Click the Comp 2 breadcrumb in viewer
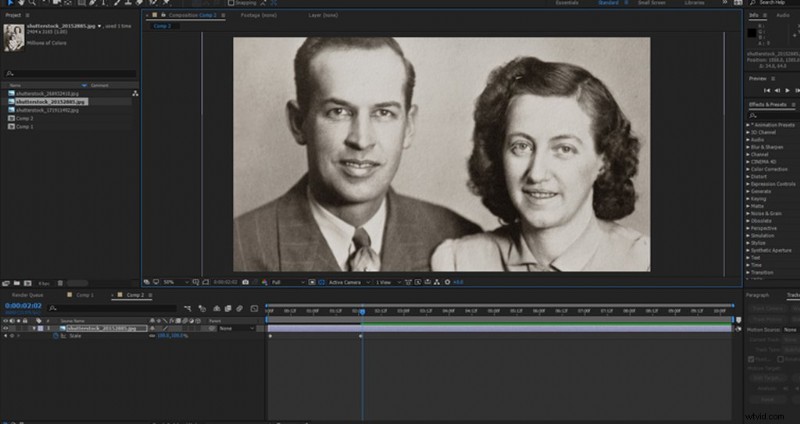Image resolution: width=800 pixels, height=424 pixels. pyautogui.click(x=162, y=26)
